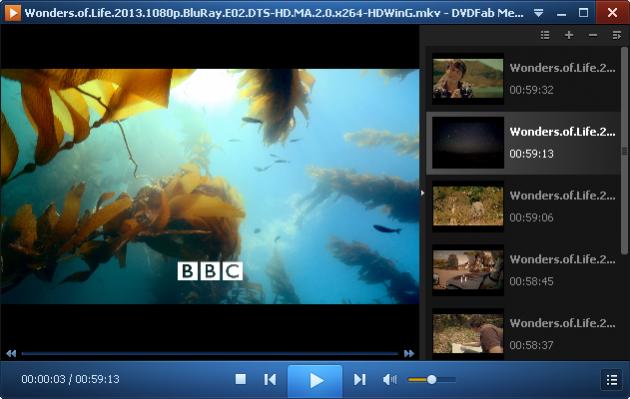Click the duration text 00:59:32
630x399 pixels.
[532, 90]
